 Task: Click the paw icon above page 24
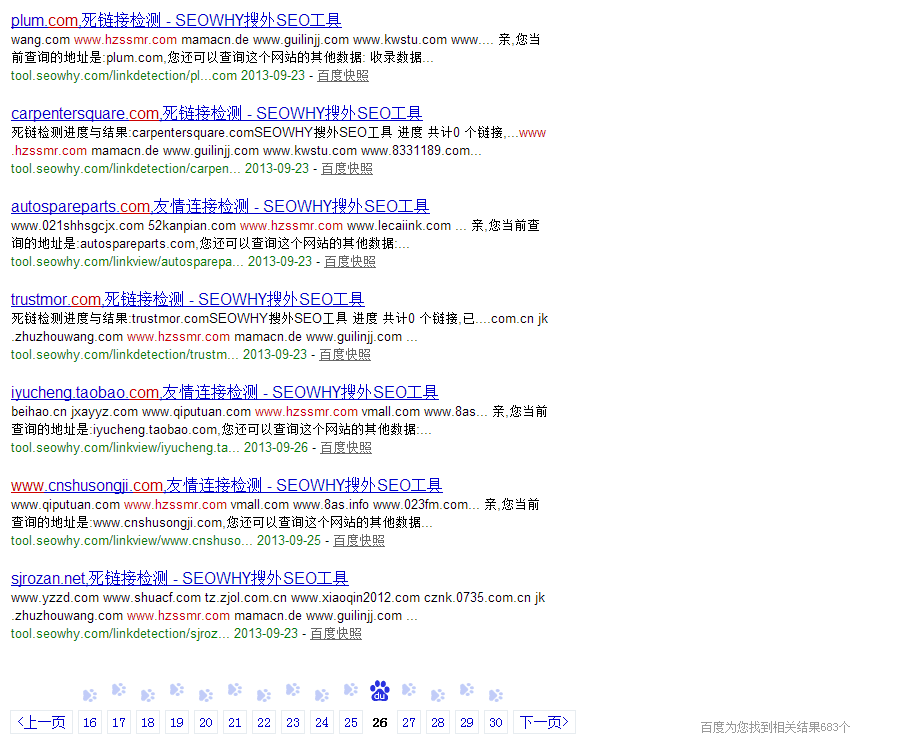pyautogui.click(x=322, y=695)
